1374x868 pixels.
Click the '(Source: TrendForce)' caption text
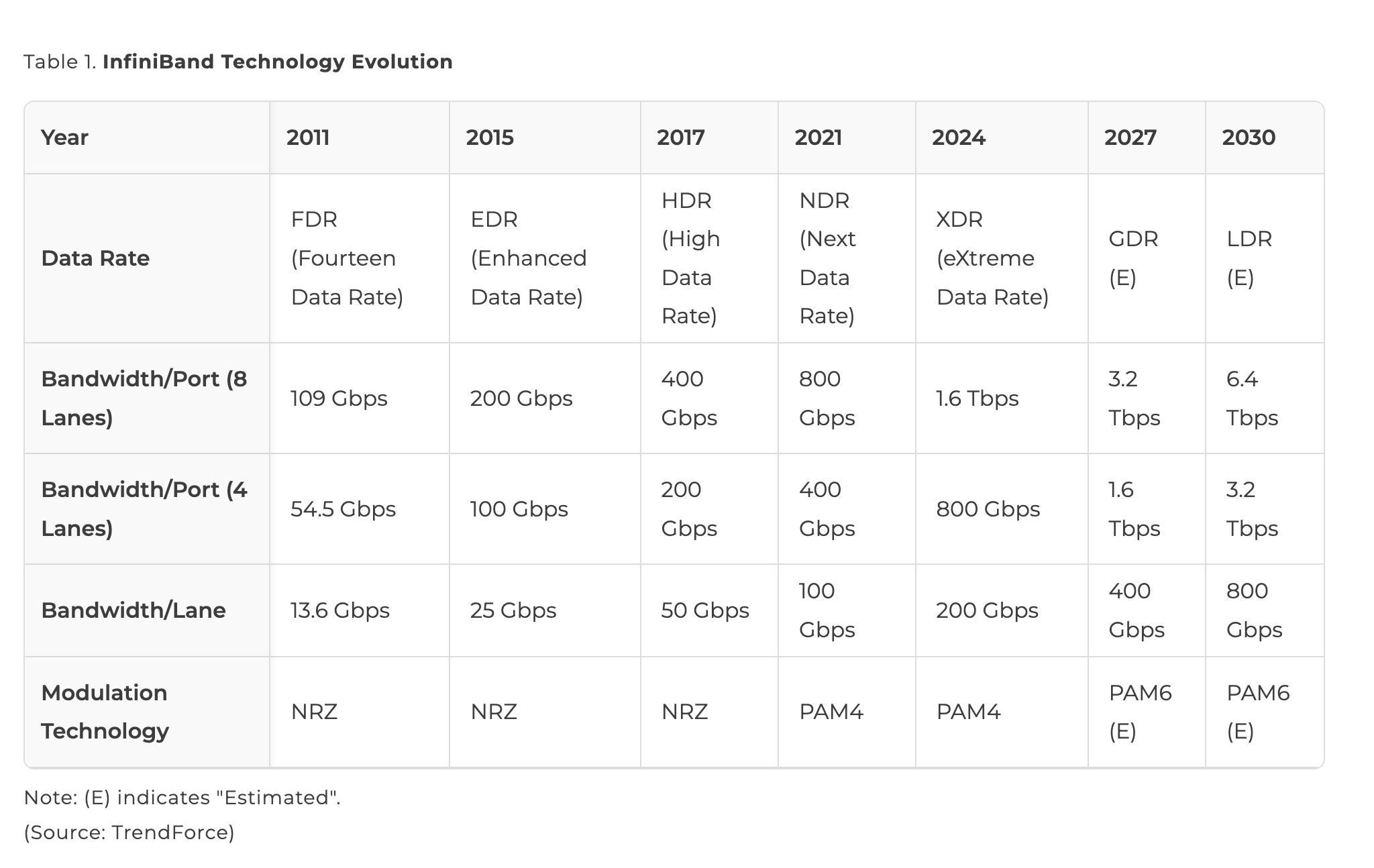point(129,832)
